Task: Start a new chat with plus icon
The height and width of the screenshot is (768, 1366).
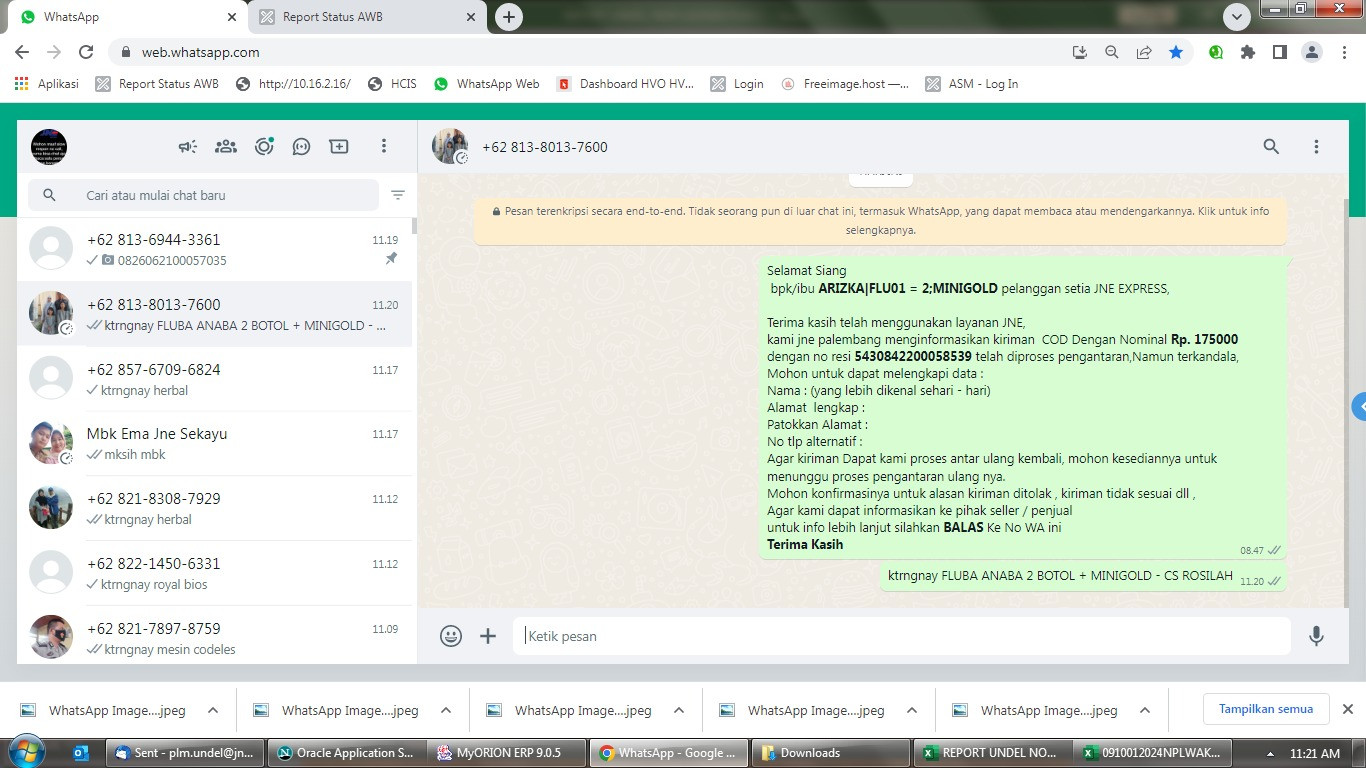Action: pyautogui.click(x=339, y=146)
